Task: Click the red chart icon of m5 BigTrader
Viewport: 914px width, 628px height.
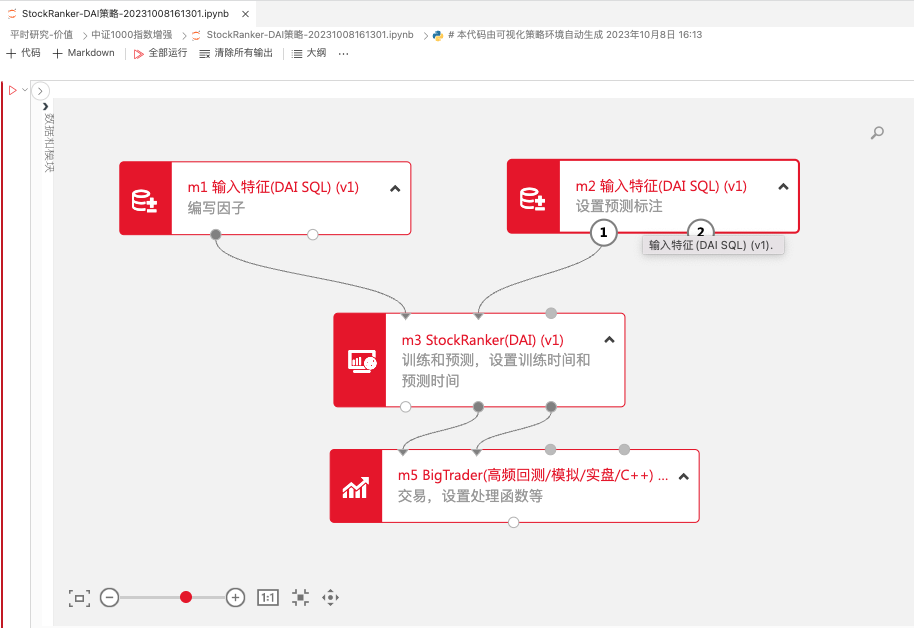Action: tap(356, 486)
